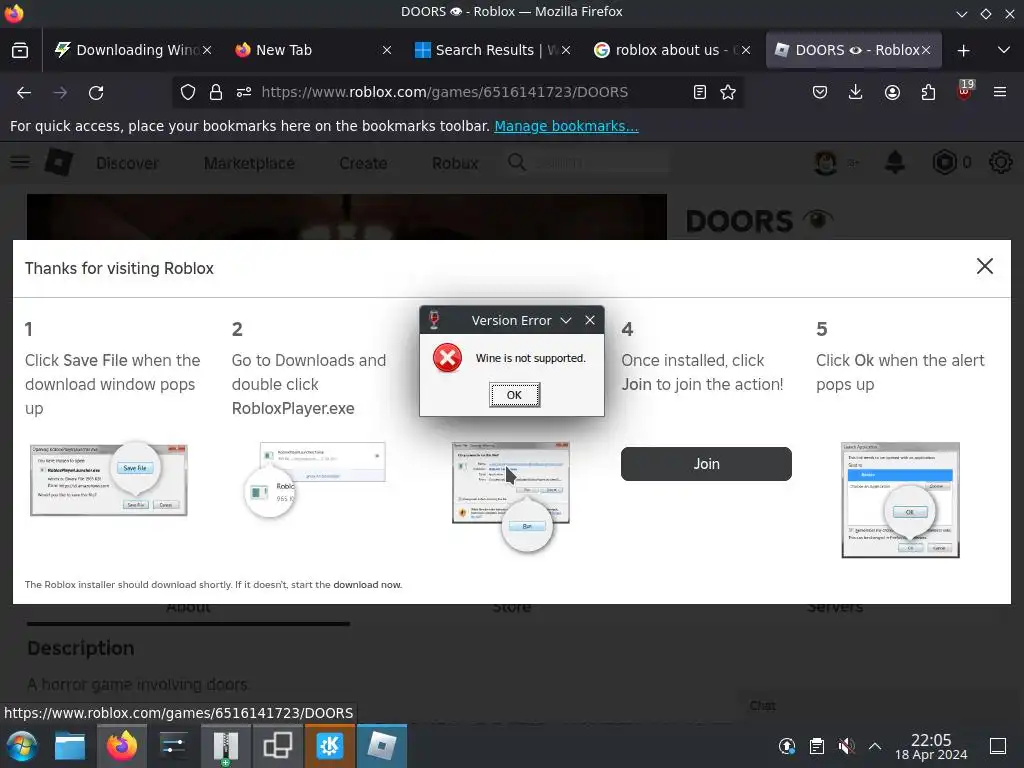This screenshot has height=768, width=1024.
Task: Open the Robux balance icon
Action: 944,163
